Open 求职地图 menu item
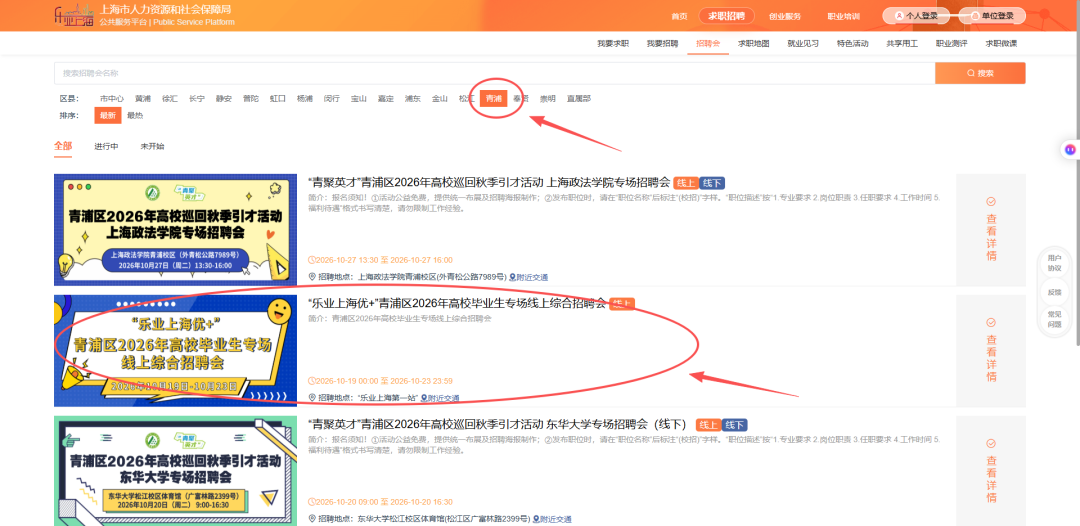 click(x=754, y=43)
